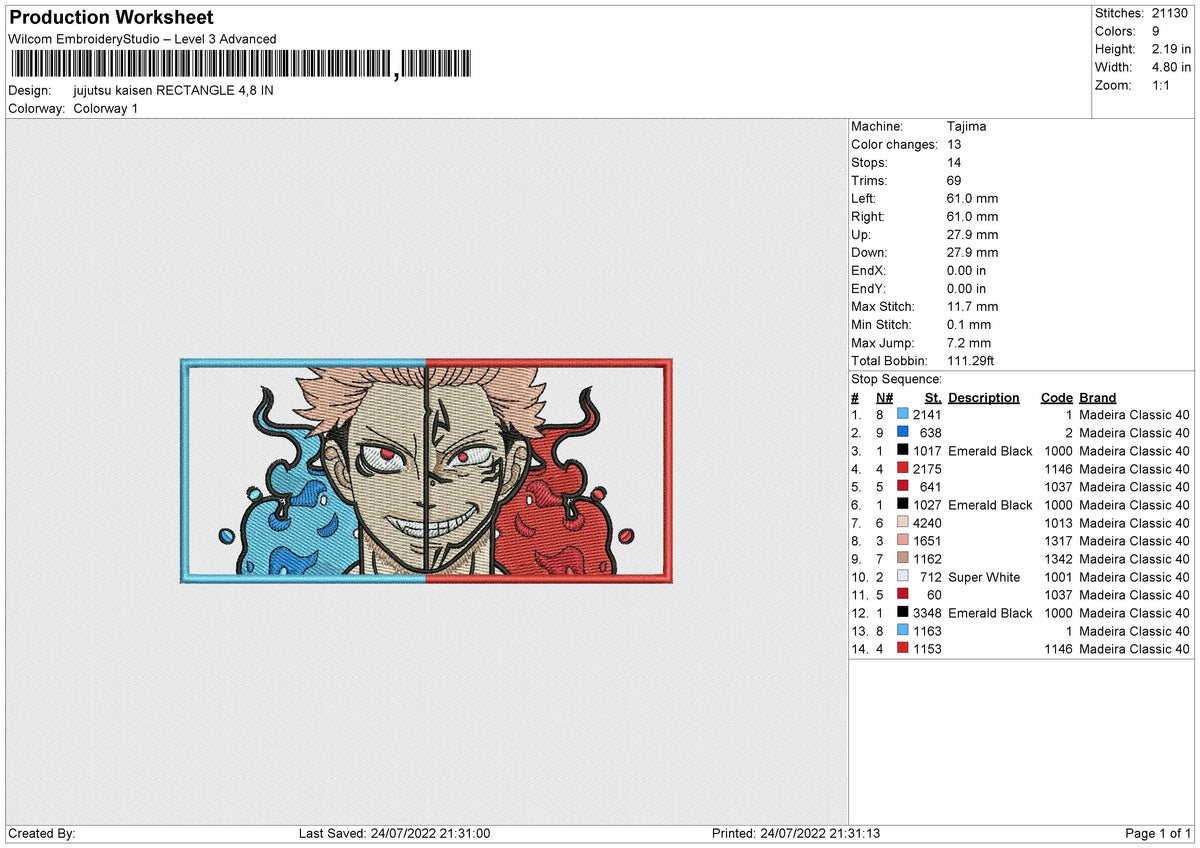The width and height of the screenshot is (1200, 848).
Task: Click the Total Bobbin 111.29ft value
Action: click(x=971, y=361)
